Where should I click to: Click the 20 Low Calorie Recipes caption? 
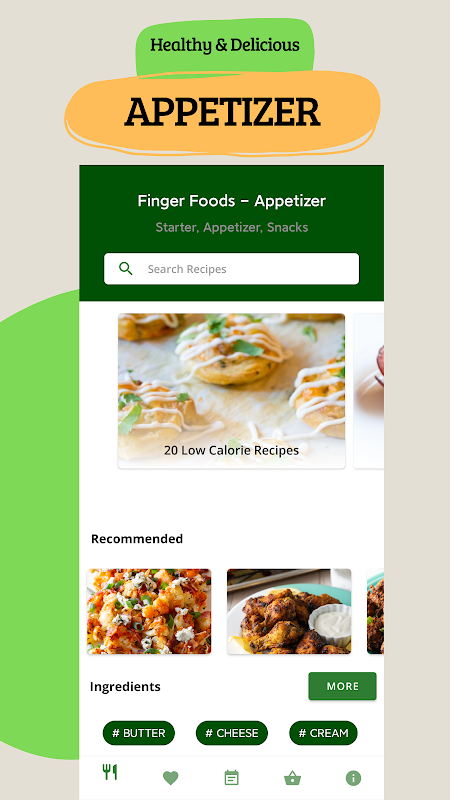[232, 451]
